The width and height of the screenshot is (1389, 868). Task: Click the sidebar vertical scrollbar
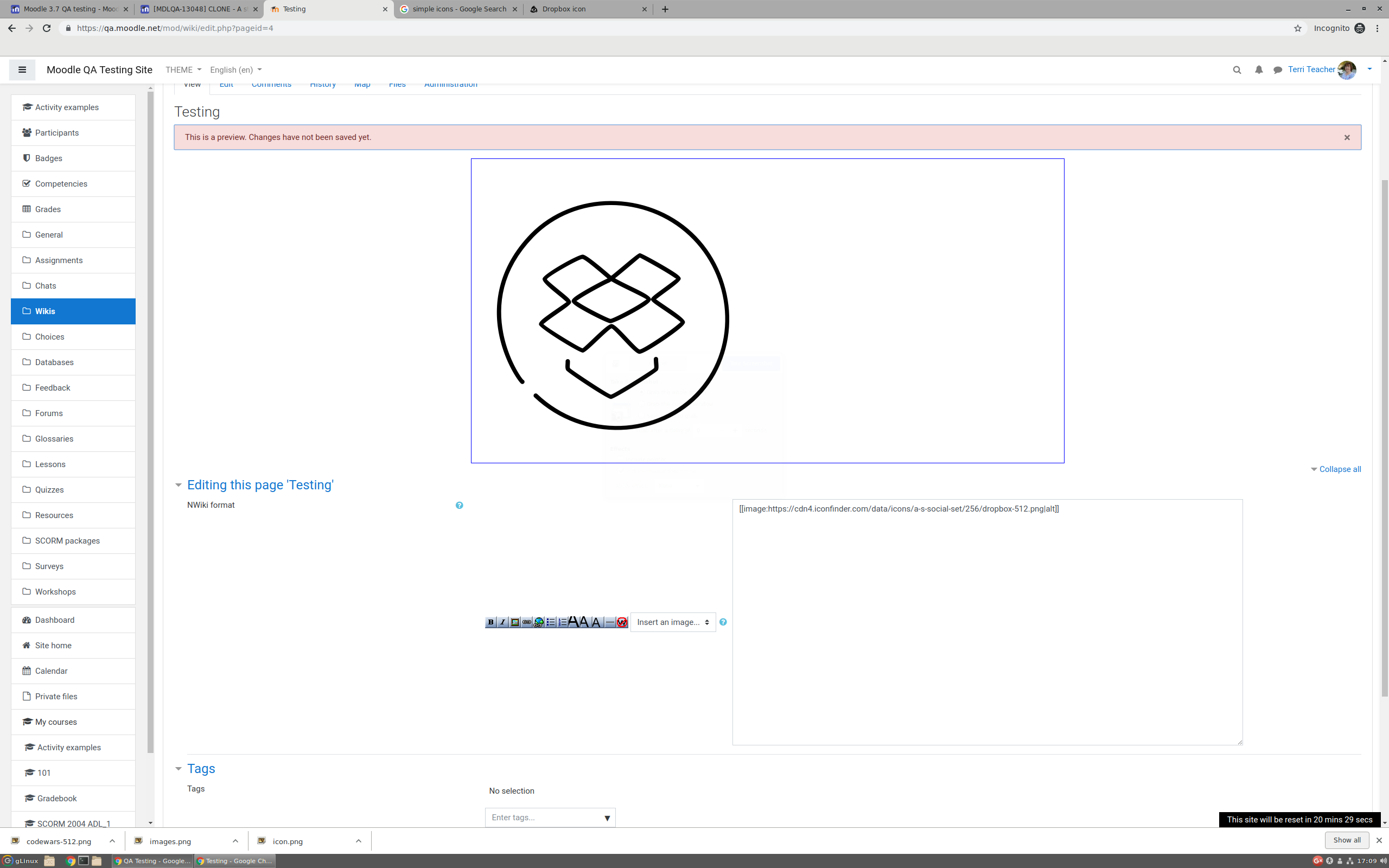click(x=150, y=422)
